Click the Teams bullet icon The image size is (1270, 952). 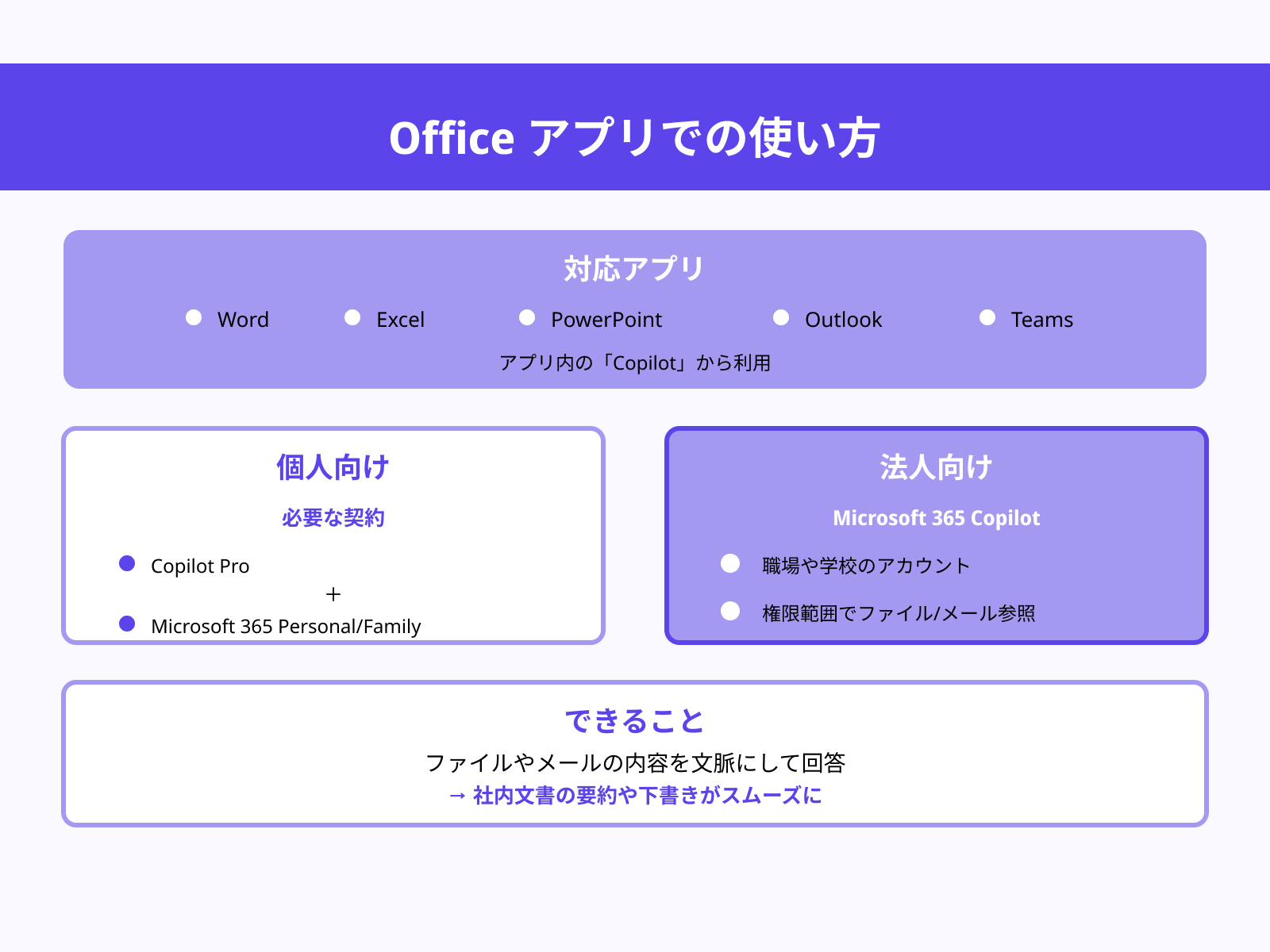987,317
